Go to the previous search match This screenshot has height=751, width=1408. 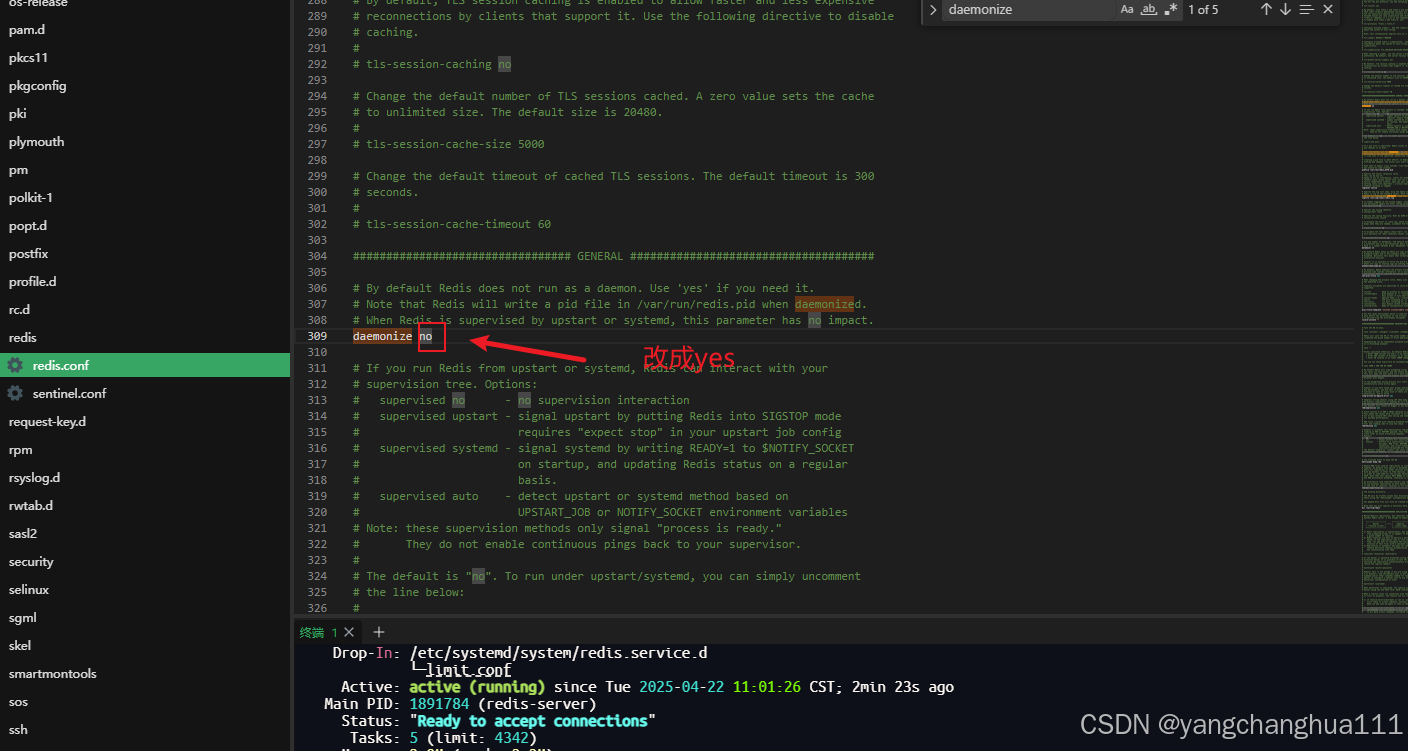pyautogui.click(x=1265, y=10)
